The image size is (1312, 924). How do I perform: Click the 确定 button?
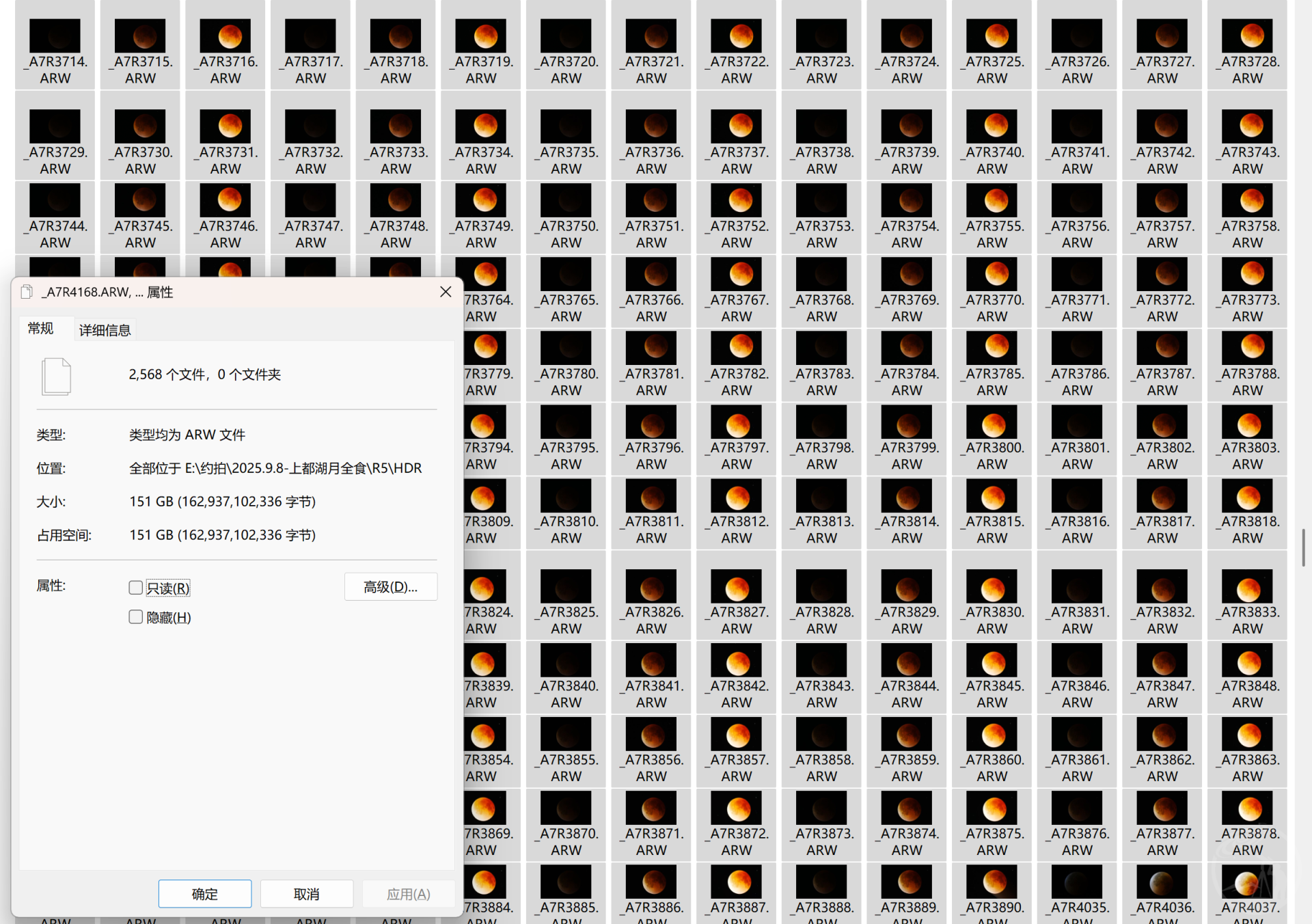click(204, 894)
